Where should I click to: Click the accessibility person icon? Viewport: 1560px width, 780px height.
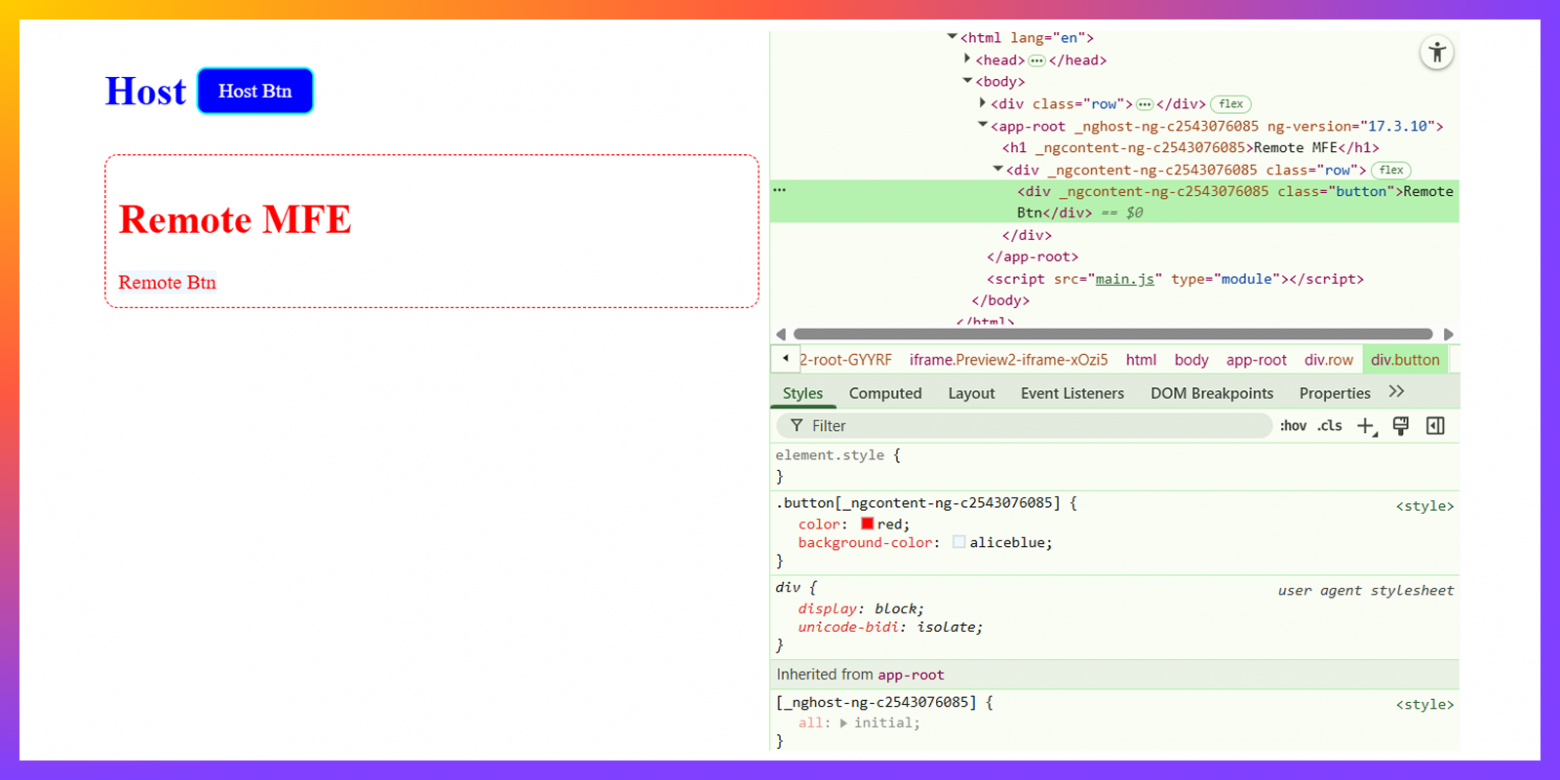[1437, 53]
